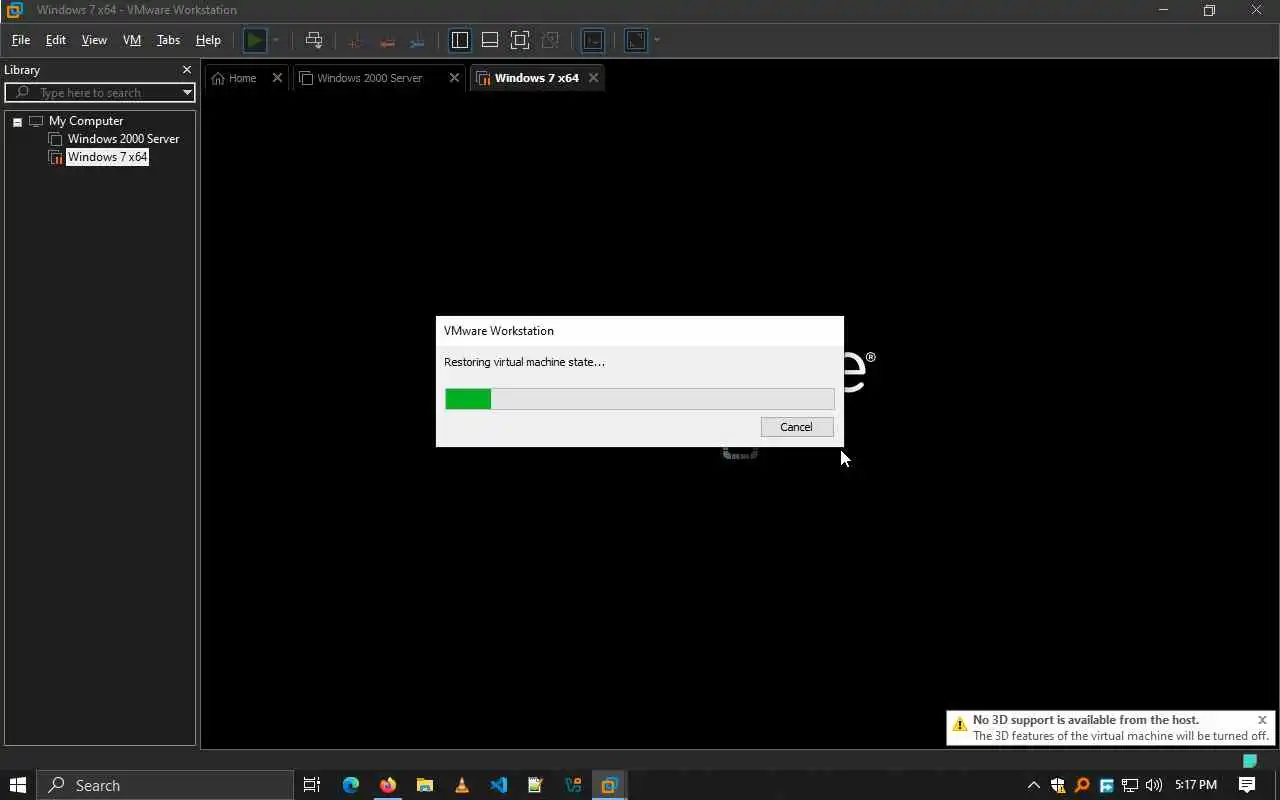Click the restore progress bar
Image resolution: width=1280 pixels, height=800 pixels.
point(640,399)
